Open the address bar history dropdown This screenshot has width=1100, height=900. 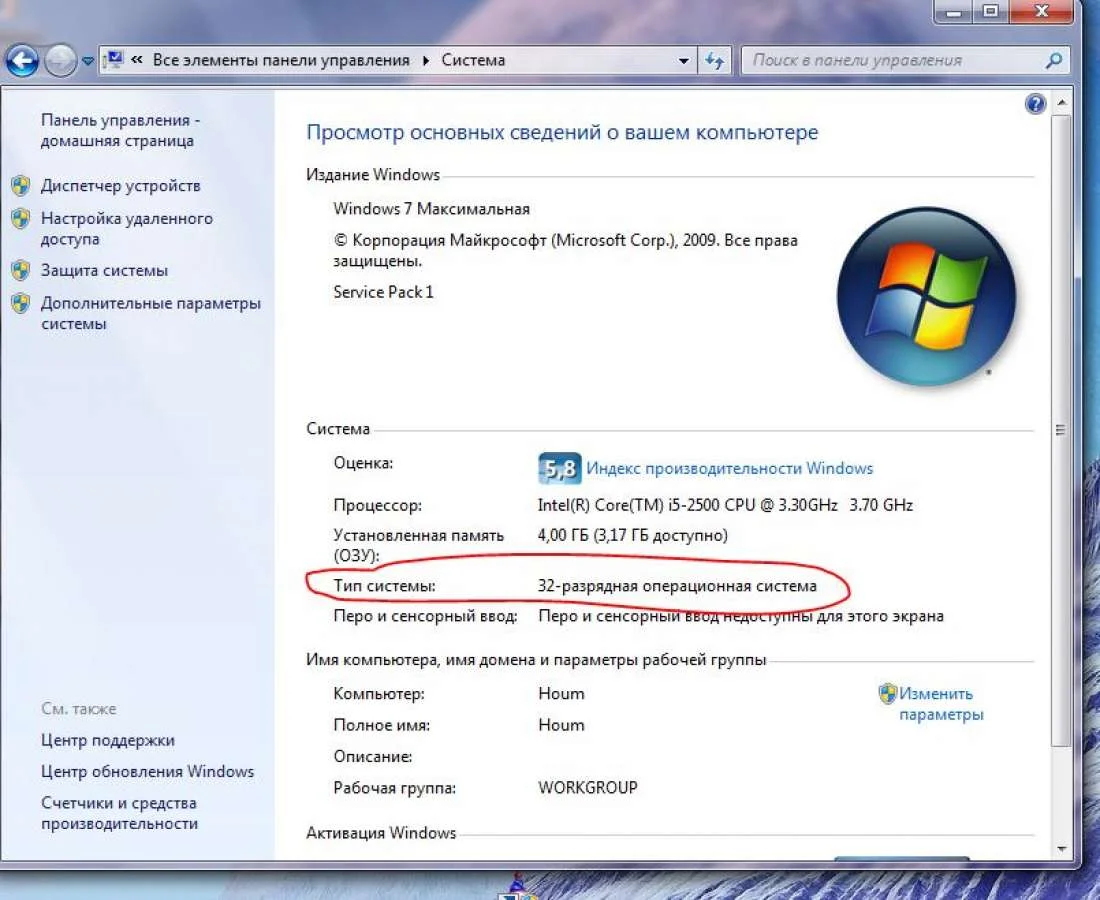(684, 61)
